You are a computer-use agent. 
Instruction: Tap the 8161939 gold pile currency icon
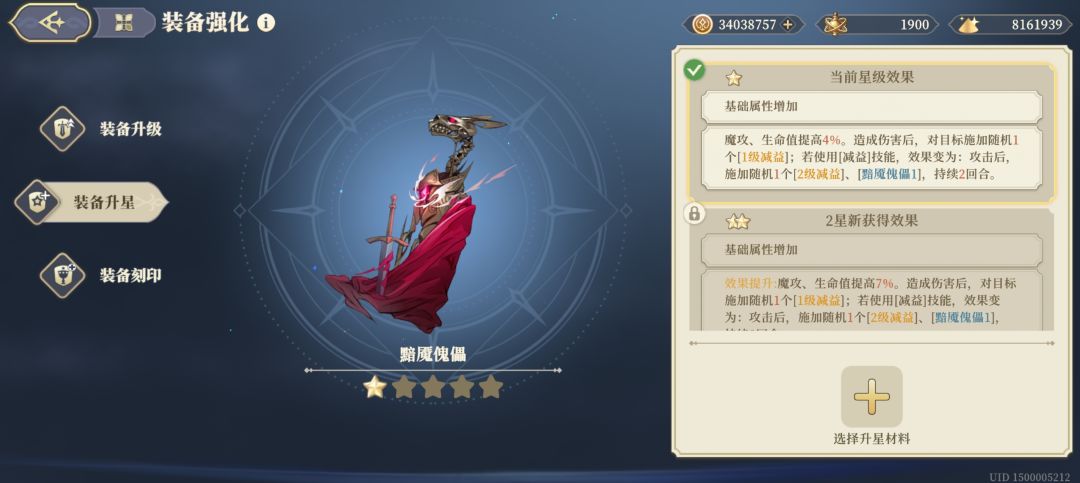[968, 25]
